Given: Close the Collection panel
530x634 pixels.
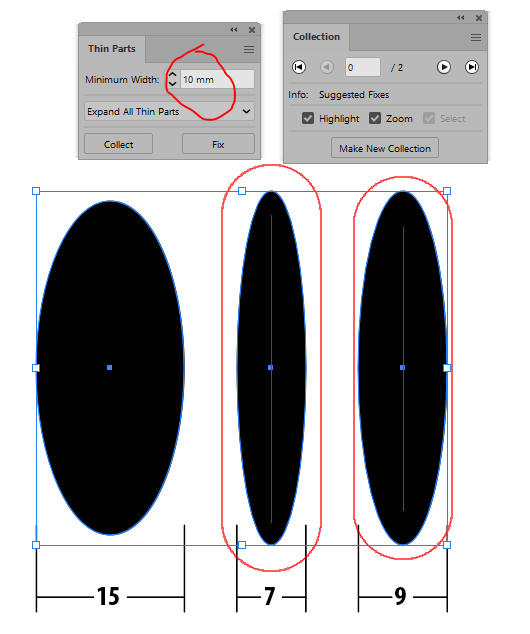Looking at the screenshot, I should 479,18.
